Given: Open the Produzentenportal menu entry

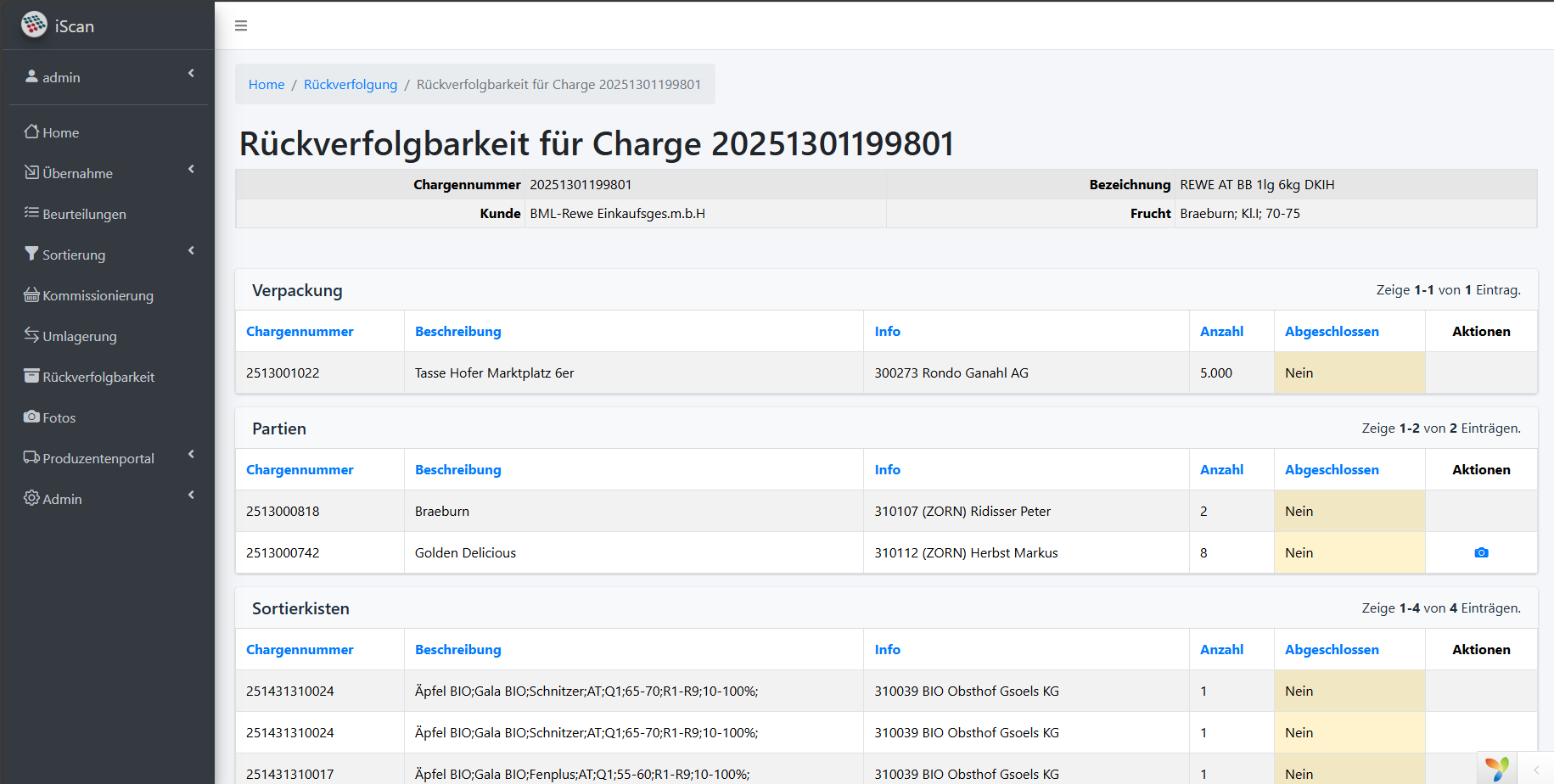Looking at the screenshot, I should pyautogui.click(x=98, y=458).
